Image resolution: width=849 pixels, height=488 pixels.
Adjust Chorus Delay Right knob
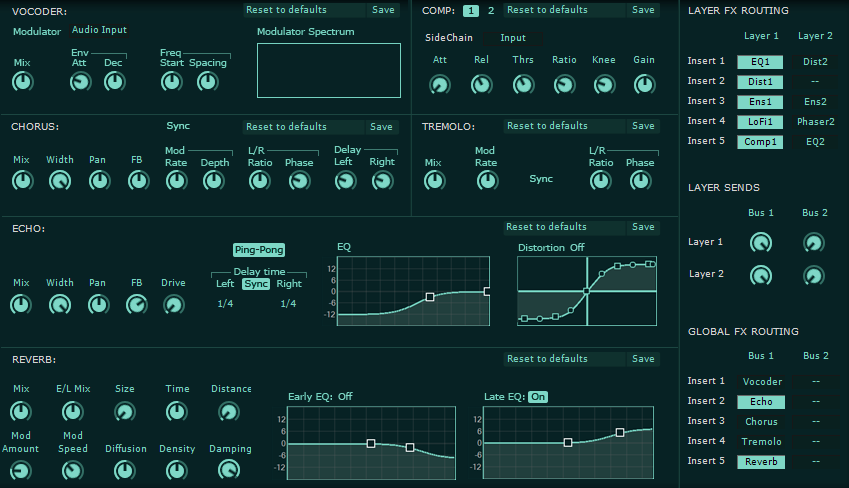(382, 181)
